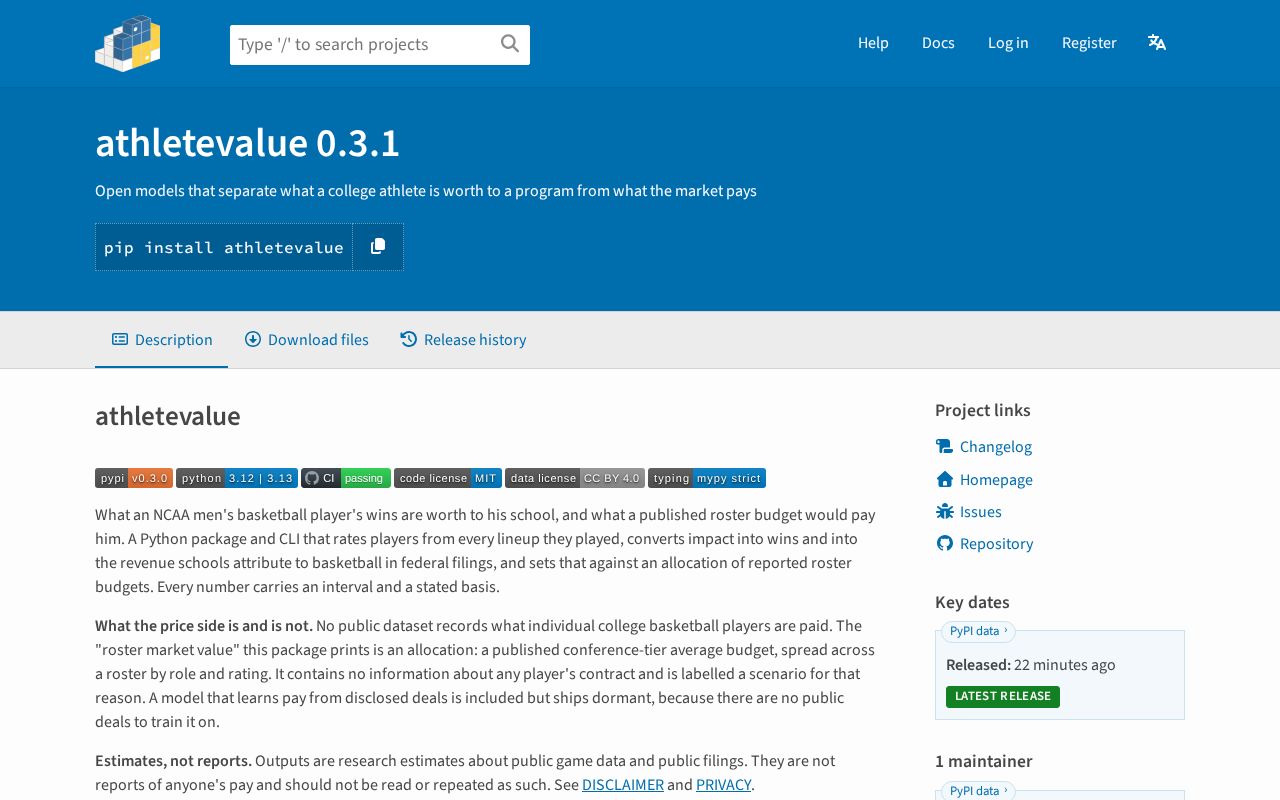Screen dimensions: 1280x800
Task: Click the 'Estimates, not reports.' bold text
Action: pyautogui.click(x=173, y=761)
